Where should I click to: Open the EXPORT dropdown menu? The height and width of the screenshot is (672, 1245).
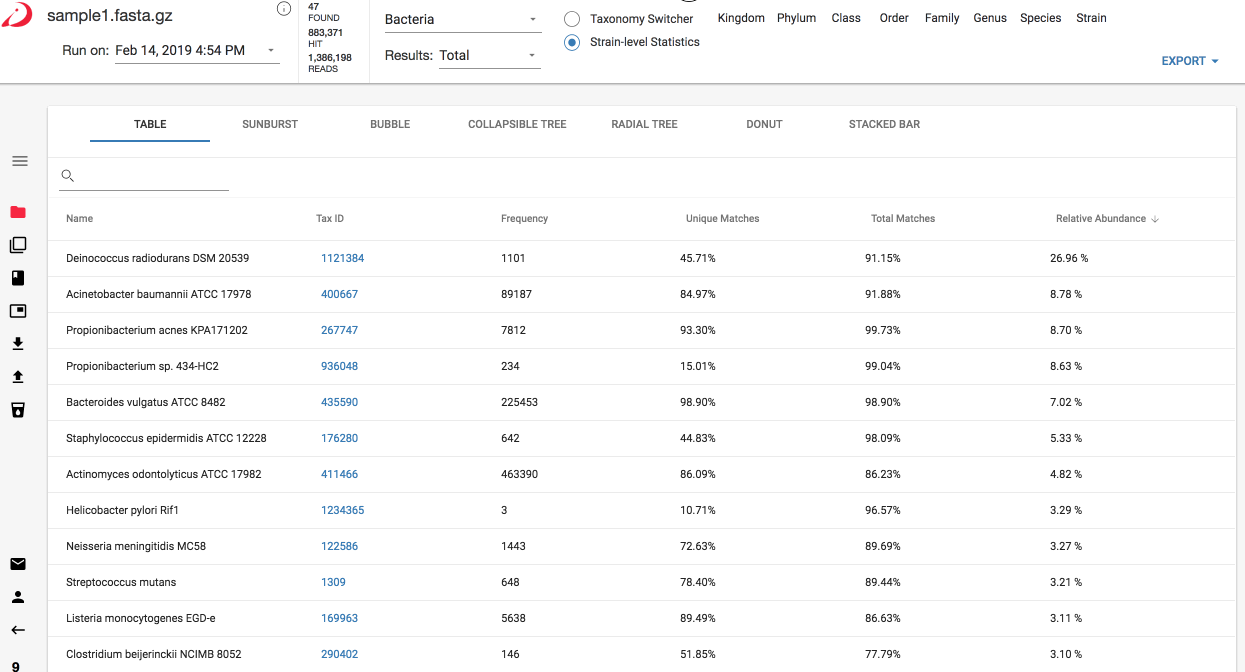click(x=1190, y=61)
